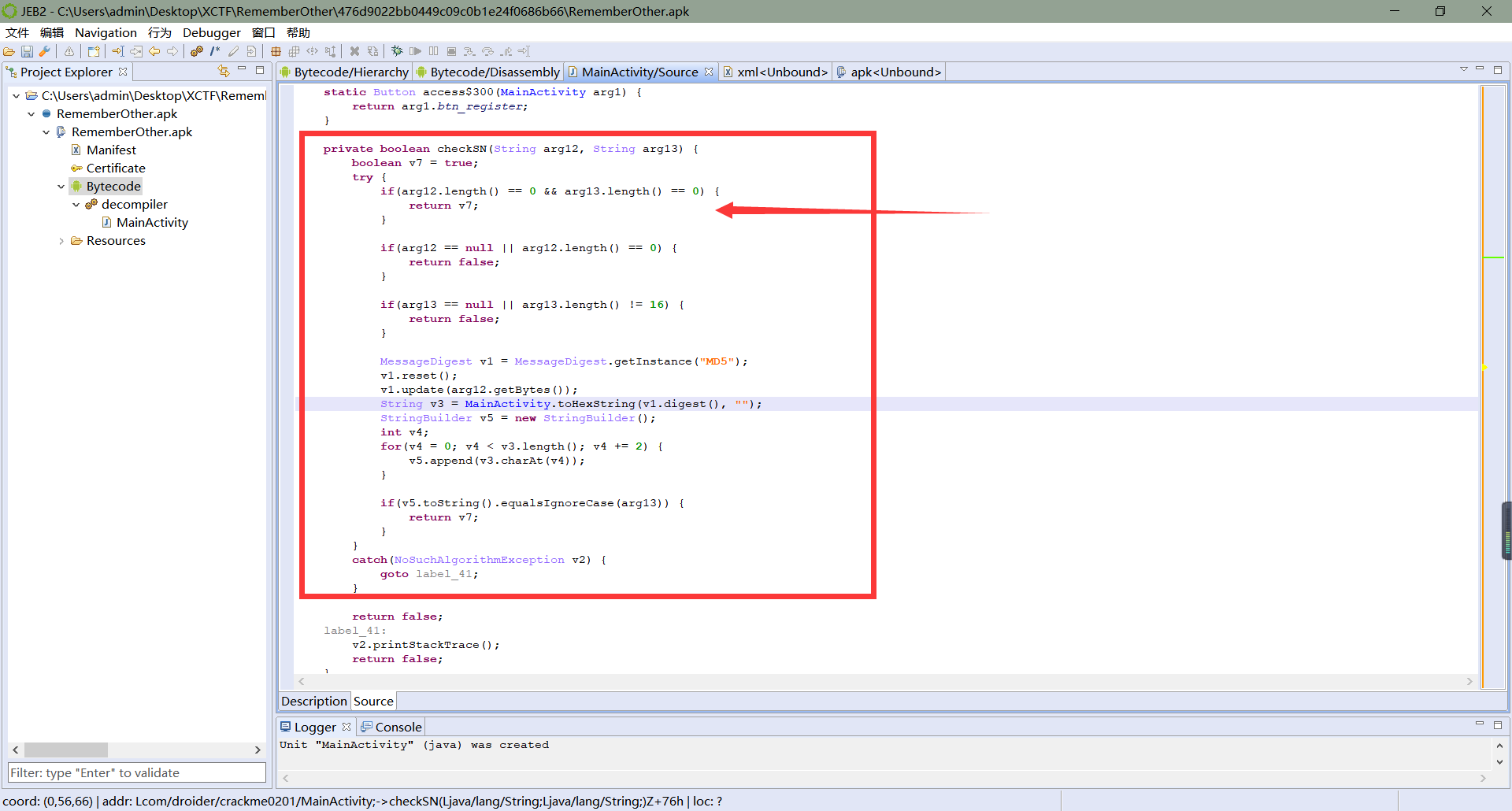Select the Manifest tree item
1512x811 pixels.
(104, 150)
